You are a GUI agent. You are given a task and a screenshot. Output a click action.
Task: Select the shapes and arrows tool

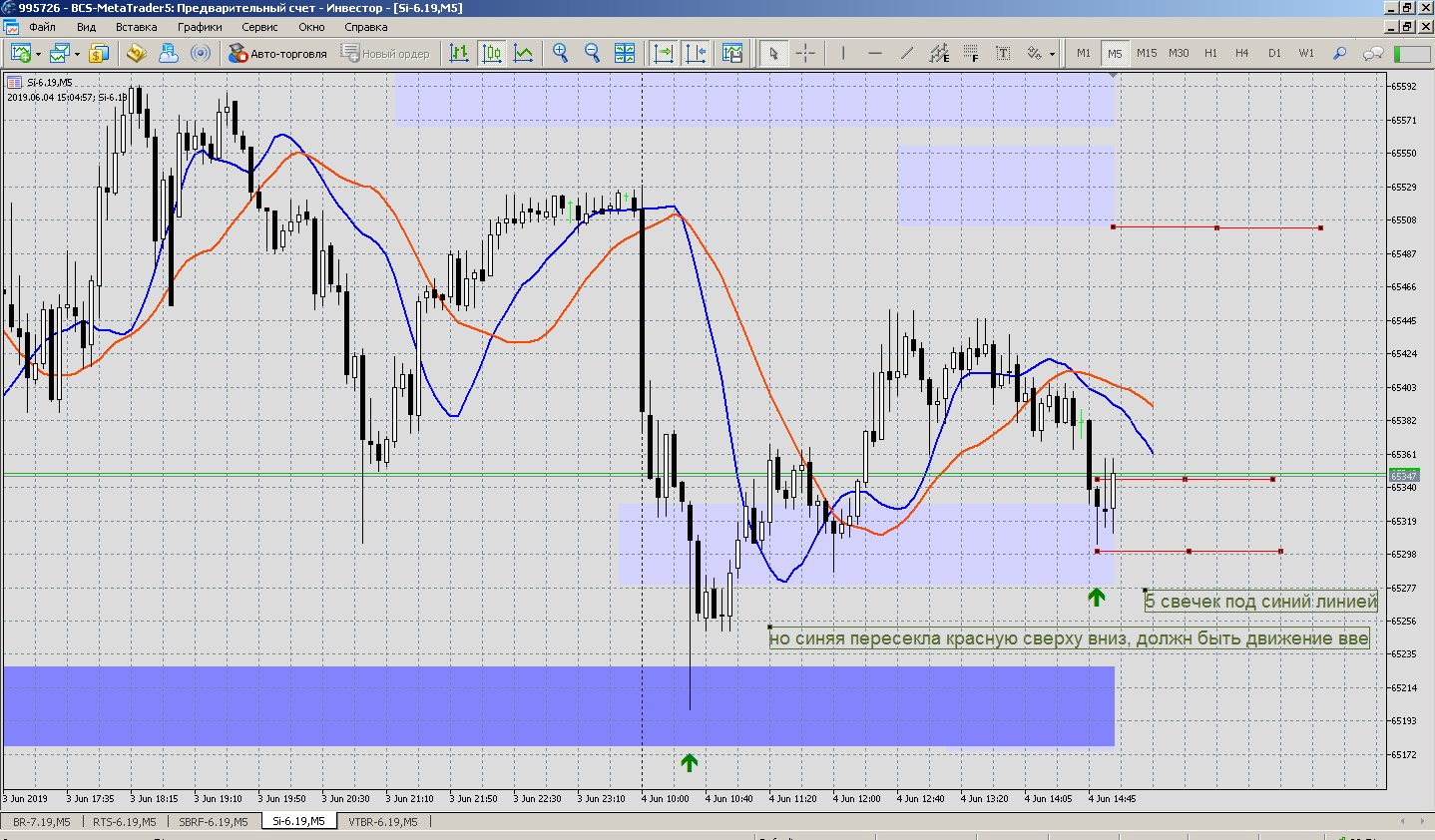[x=1035, y=53]
